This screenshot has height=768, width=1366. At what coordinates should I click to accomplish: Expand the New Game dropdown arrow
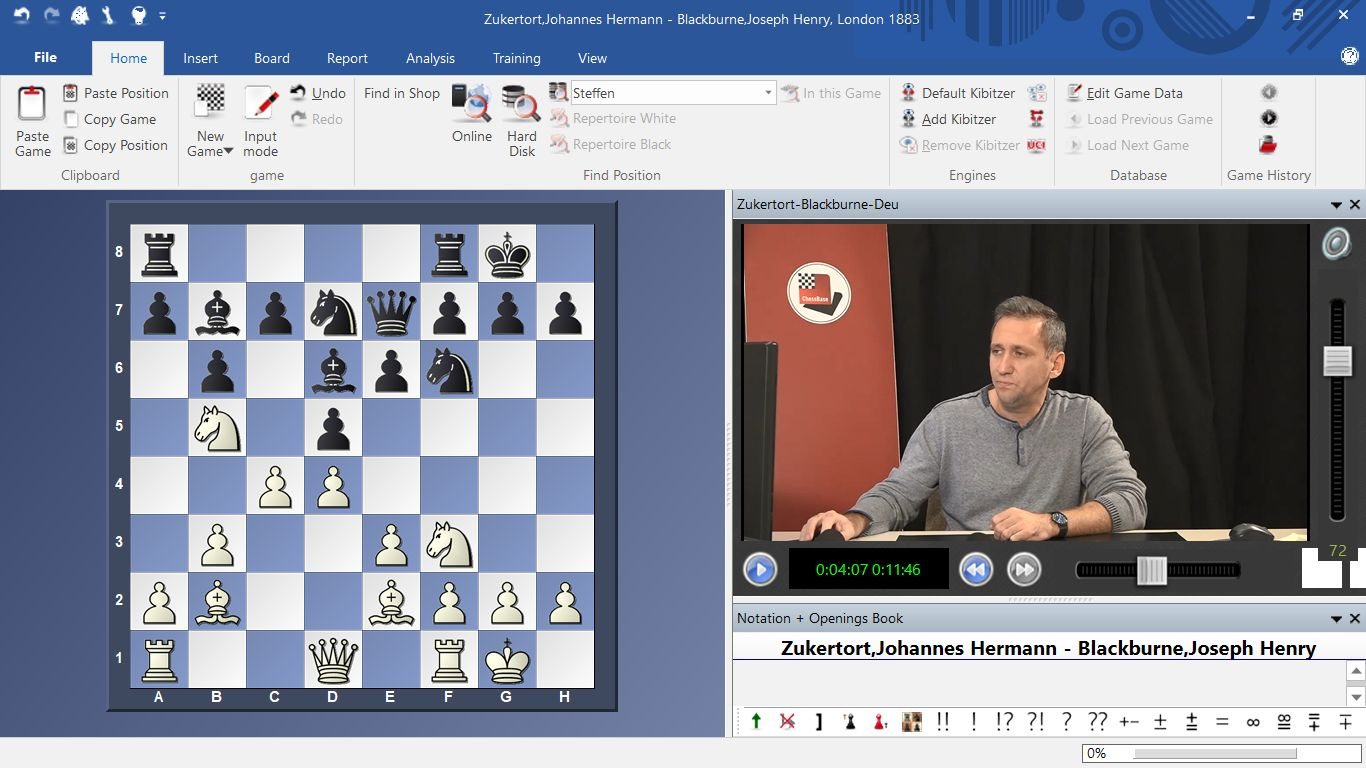[228, 152]
